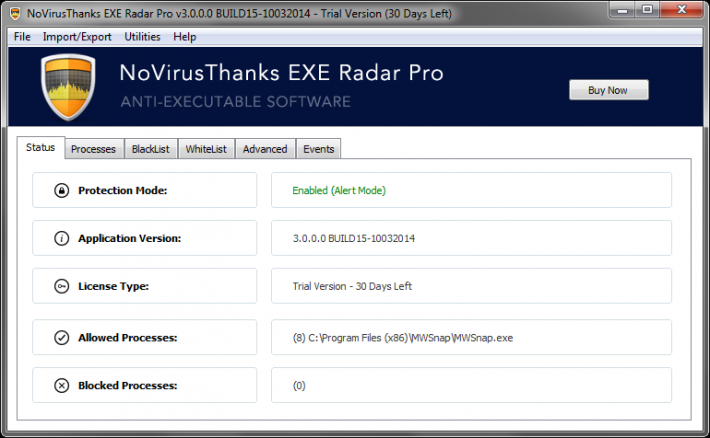Click the orange shield logo in banner
710x438 pixels.
click(x=68, y=87)
